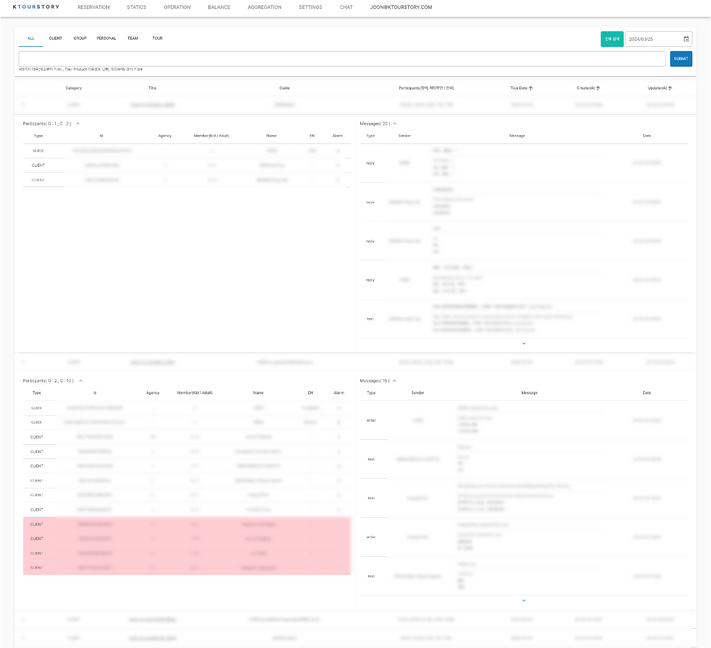Collapse the second Messages section chevron
The height and width of the screenshot is (648, 711).
395,381
